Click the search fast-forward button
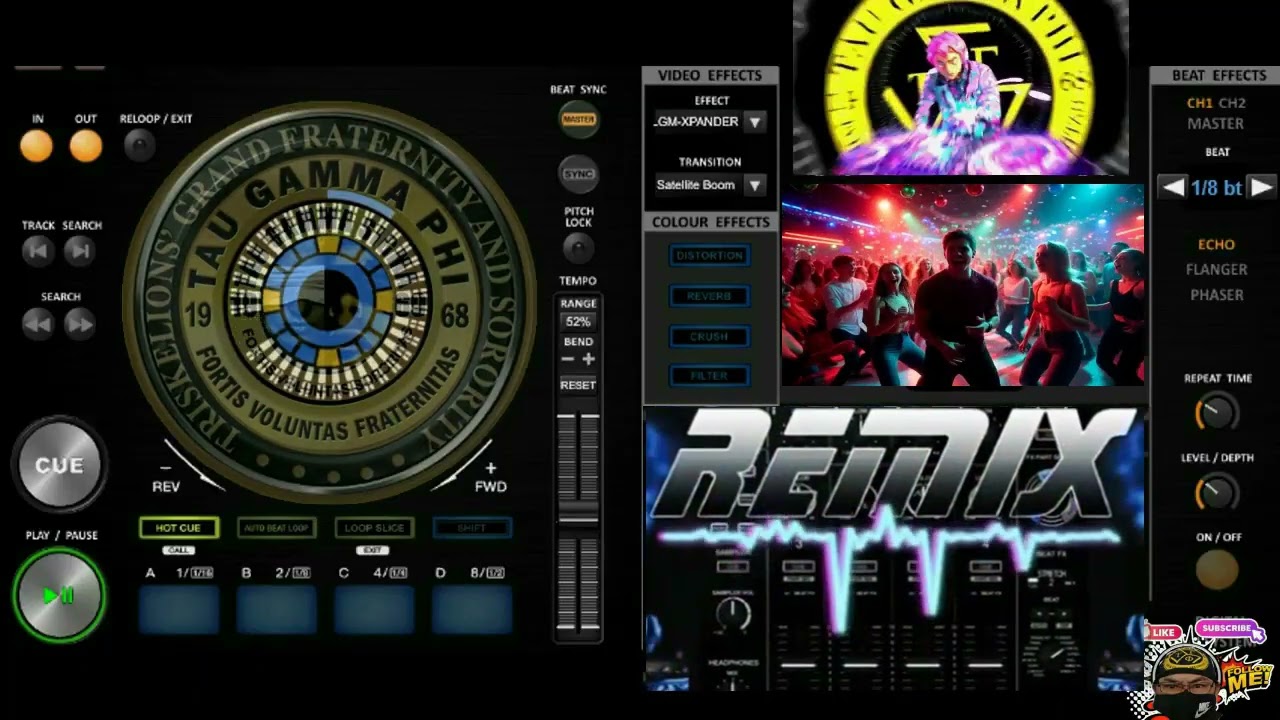1280x720 pixels. click(x=80, y=323)
